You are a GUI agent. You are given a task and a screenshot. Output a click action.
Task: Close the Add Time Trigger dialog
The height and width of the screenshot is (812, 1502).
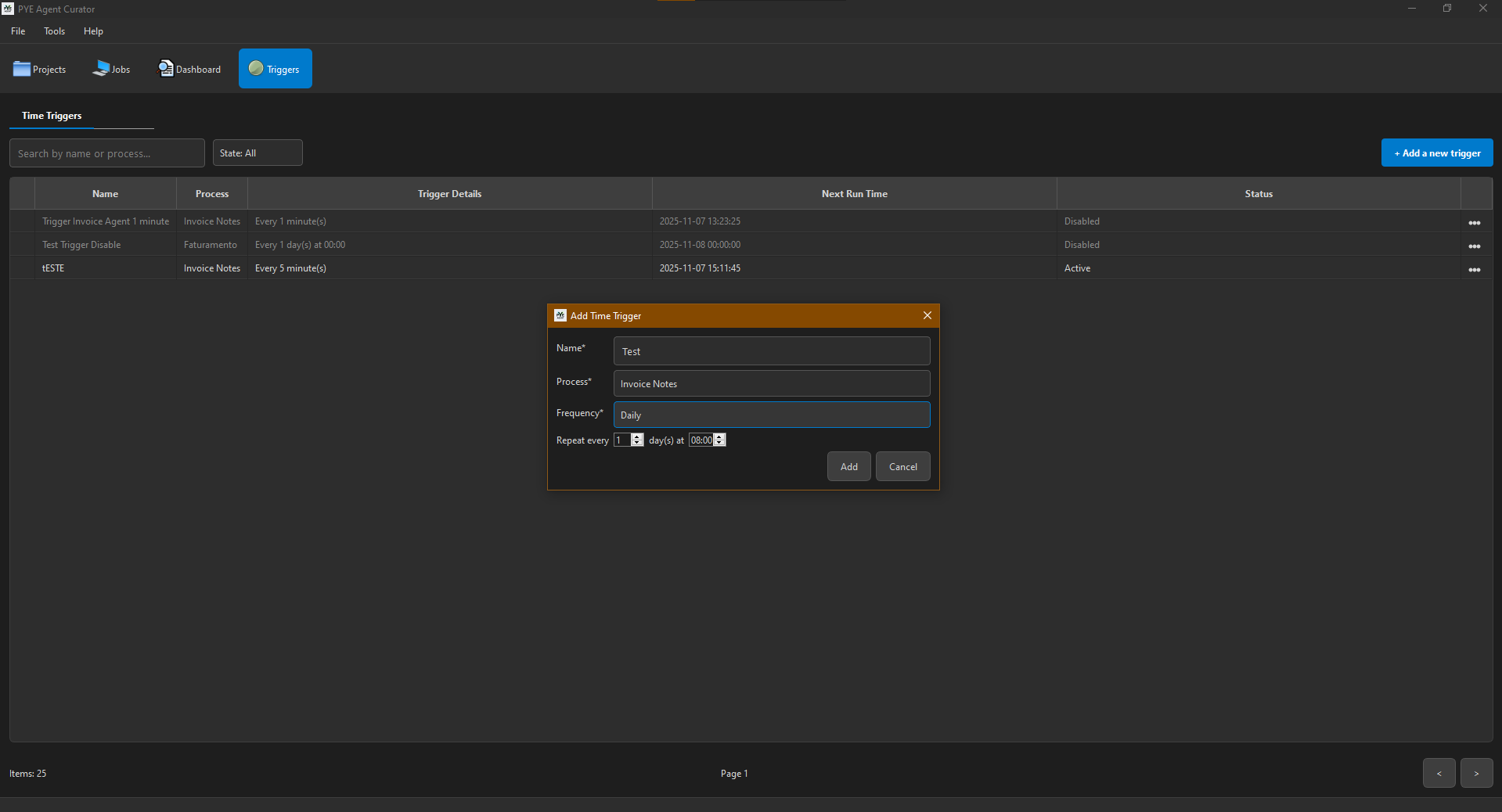point(927,315)
